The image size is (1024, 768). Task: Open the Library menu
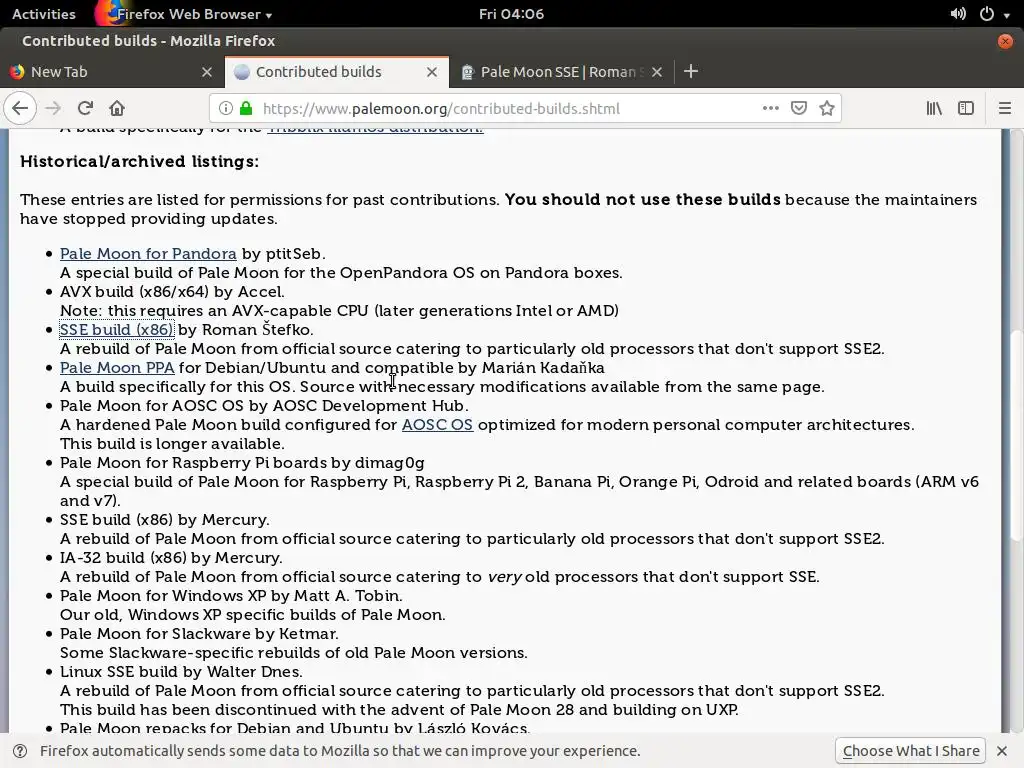tap(934, 108)
